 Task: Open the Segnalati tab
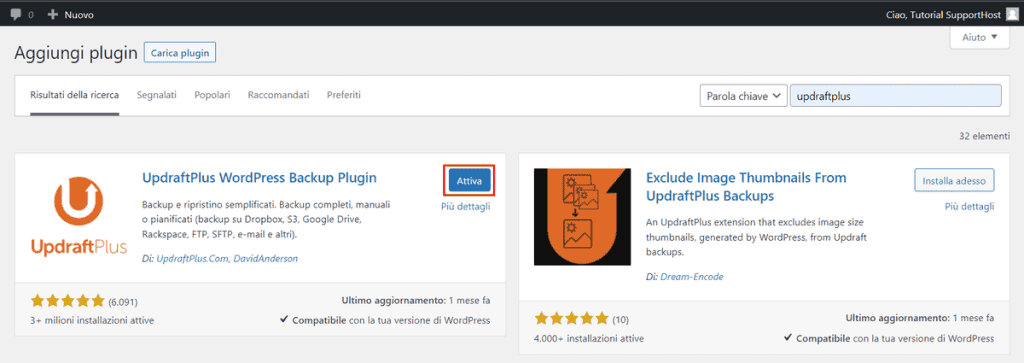pos(157,95)
